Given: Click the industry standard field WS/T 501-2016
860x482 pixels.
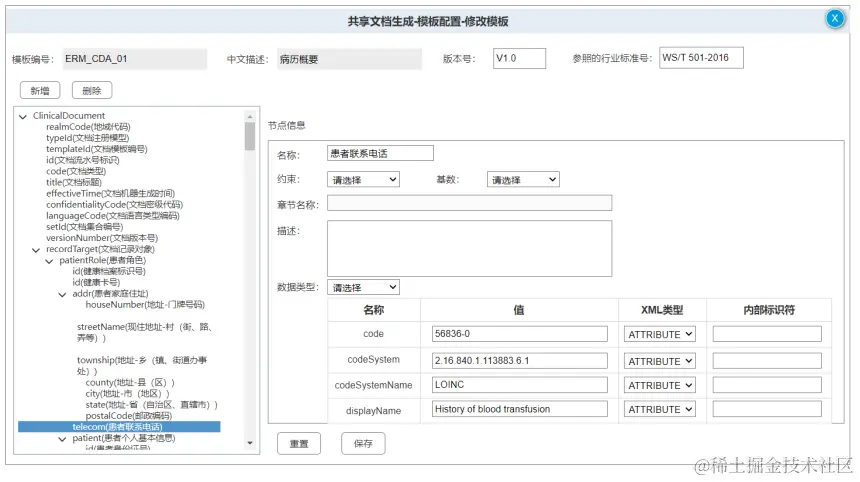Looking at the screenshot, I should (x=701, y=58).
